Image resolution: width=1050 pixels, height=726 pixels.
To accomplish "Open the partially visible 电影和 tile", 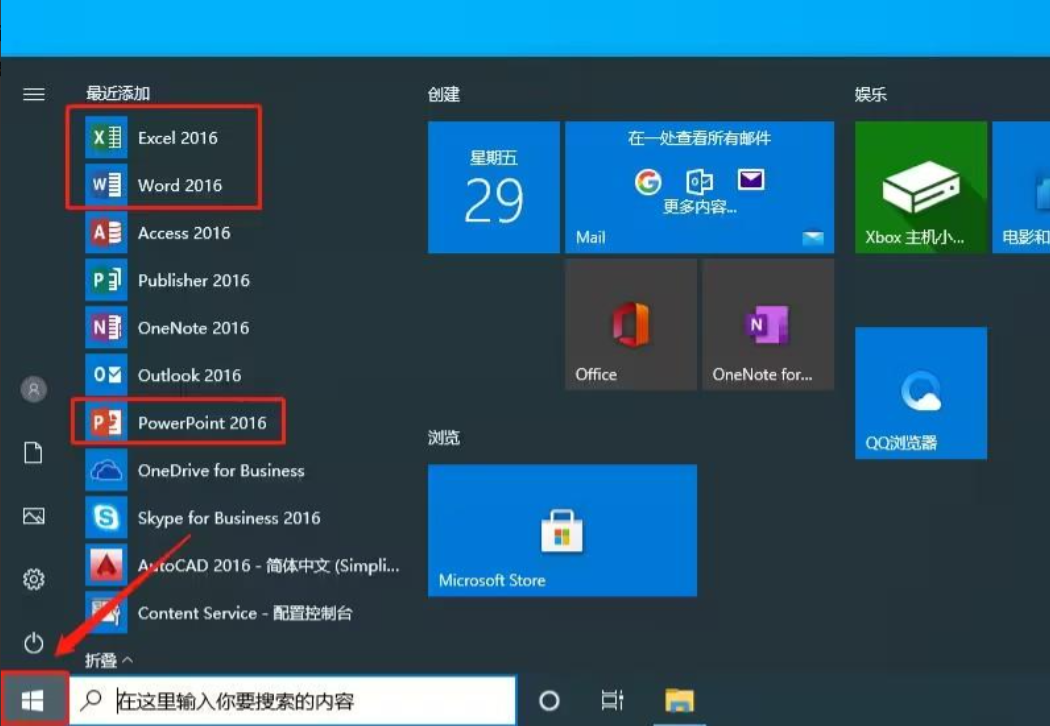I will coord(1021,188).
